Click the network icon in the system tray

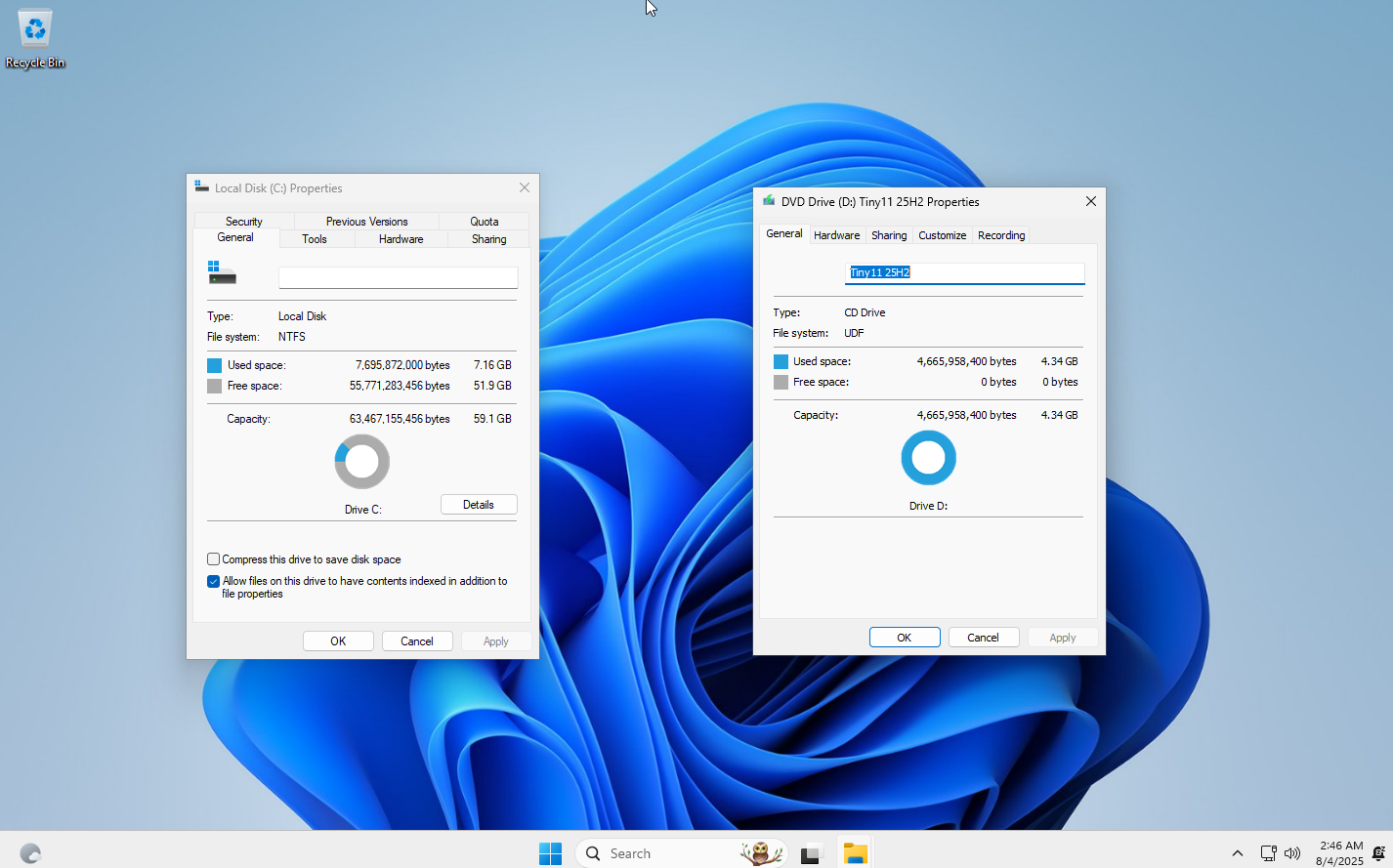coord(1268,852)
